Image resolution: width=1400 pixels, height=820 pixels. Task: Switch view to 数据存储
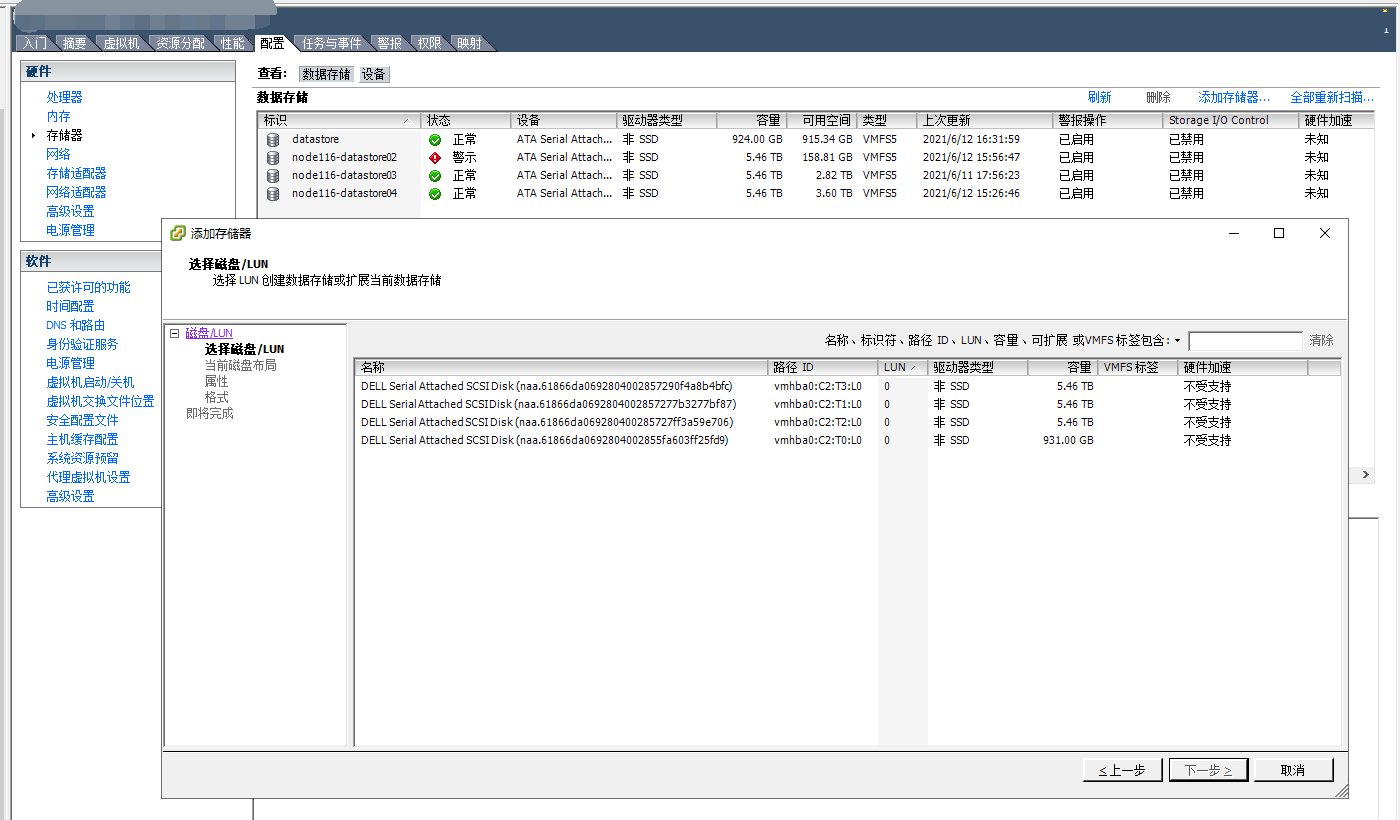pos(327,75)
